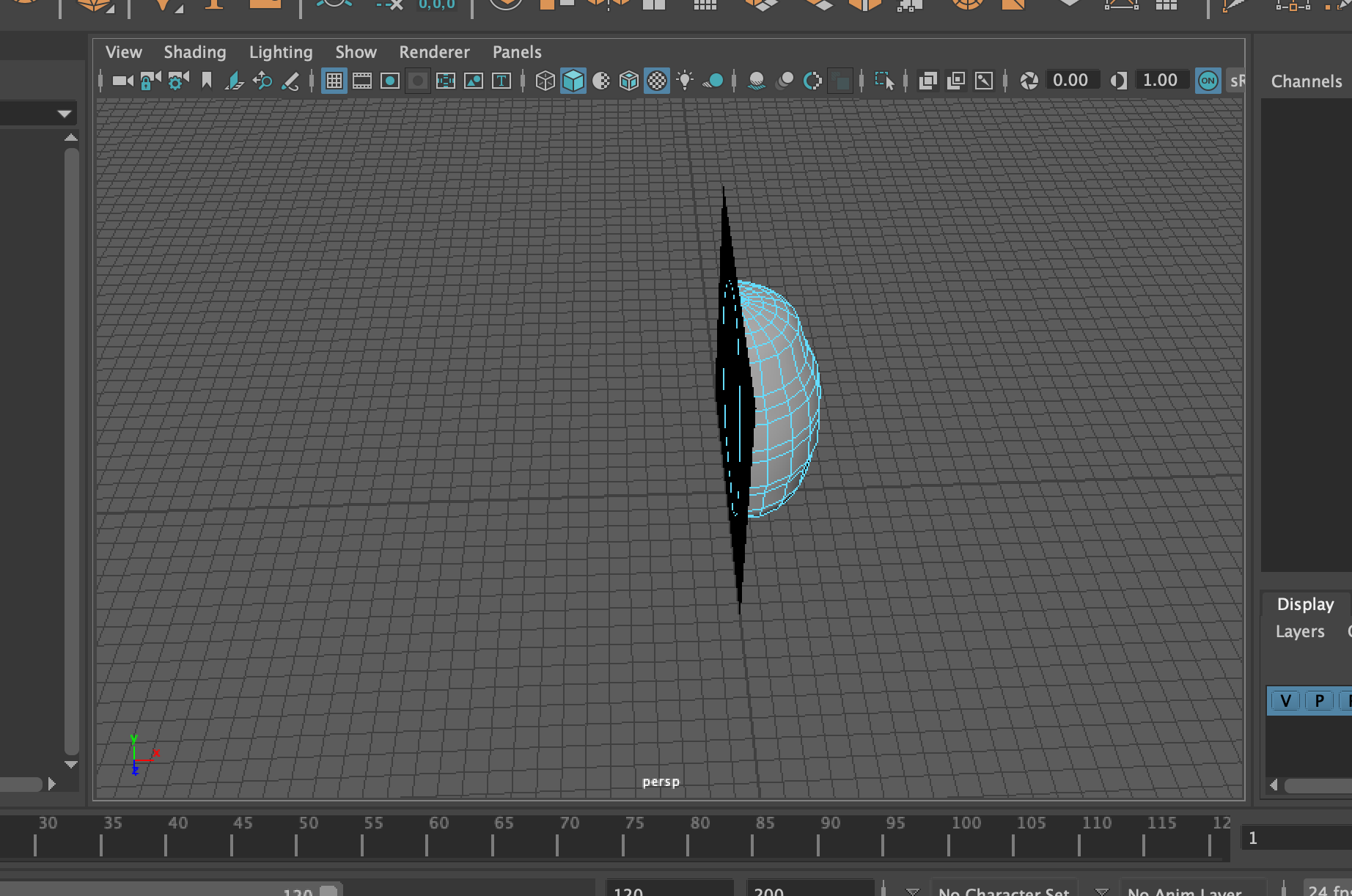Click Screen Space Ambient Occlusion icon
Image resolution: width=1352 pixels, height=896 pixels.
(757, 81)
